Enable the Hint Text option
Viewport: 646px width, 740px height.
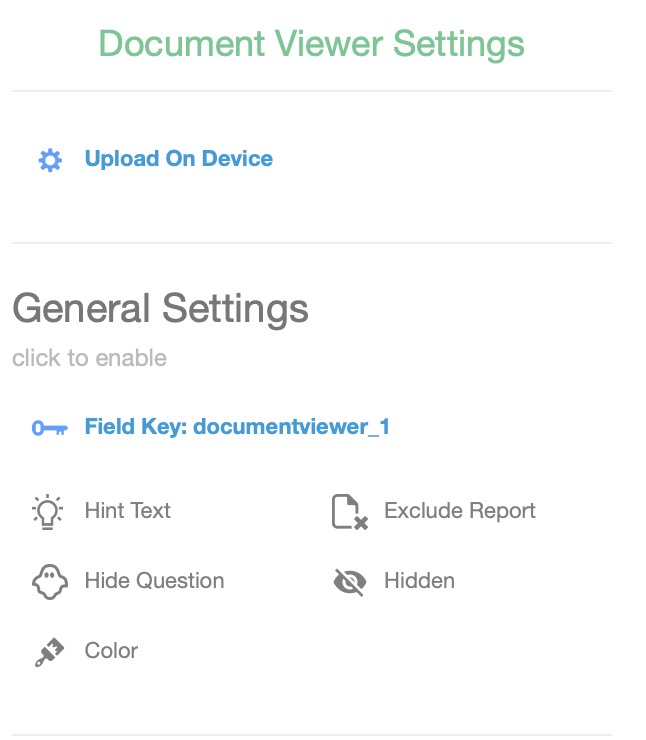pyautogui.click(x=127, y=511)
